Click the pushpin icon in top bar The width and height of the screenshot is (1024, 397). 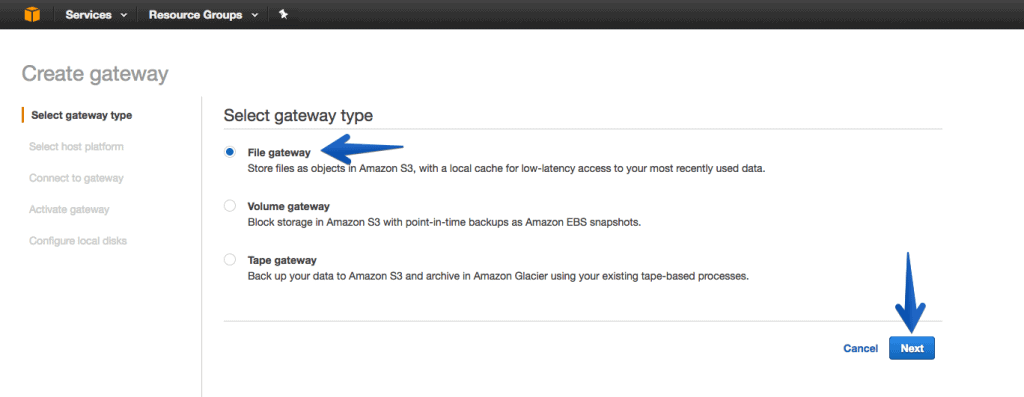tap(283, 14)
